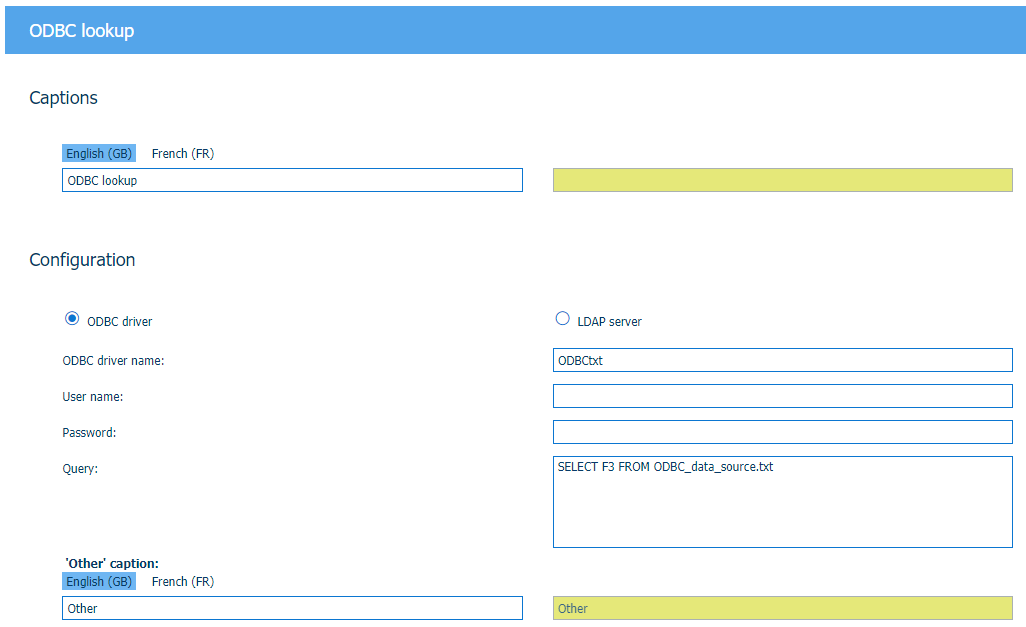Click the white 'Other' caption input field
The image size is (1026, 627).
(x=292, y=608)
